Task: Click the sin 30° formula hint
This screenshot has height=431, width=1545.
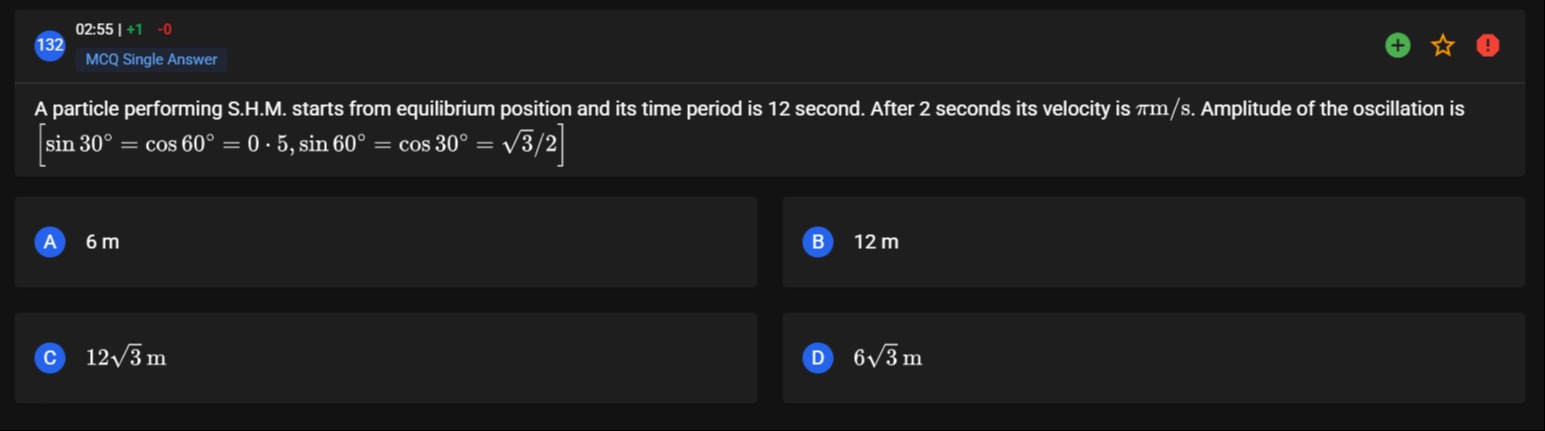Action: [x=301, y=146]
